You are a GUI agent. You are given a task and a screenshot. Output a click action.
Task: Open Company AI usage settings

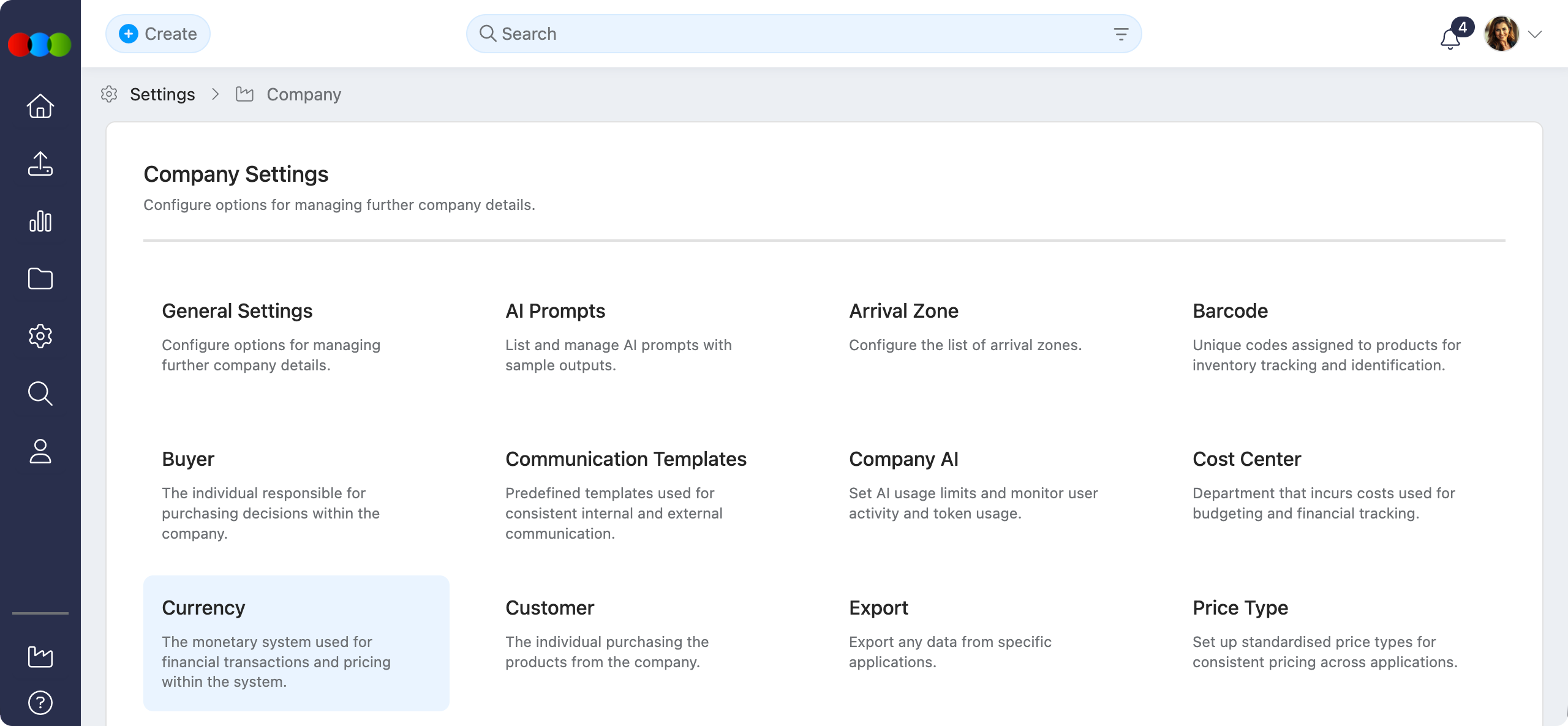903,459
